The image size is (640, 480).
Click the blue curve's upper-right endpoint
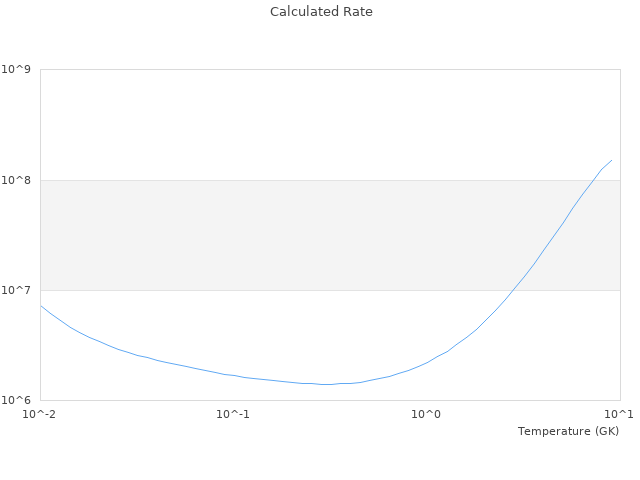611,160
